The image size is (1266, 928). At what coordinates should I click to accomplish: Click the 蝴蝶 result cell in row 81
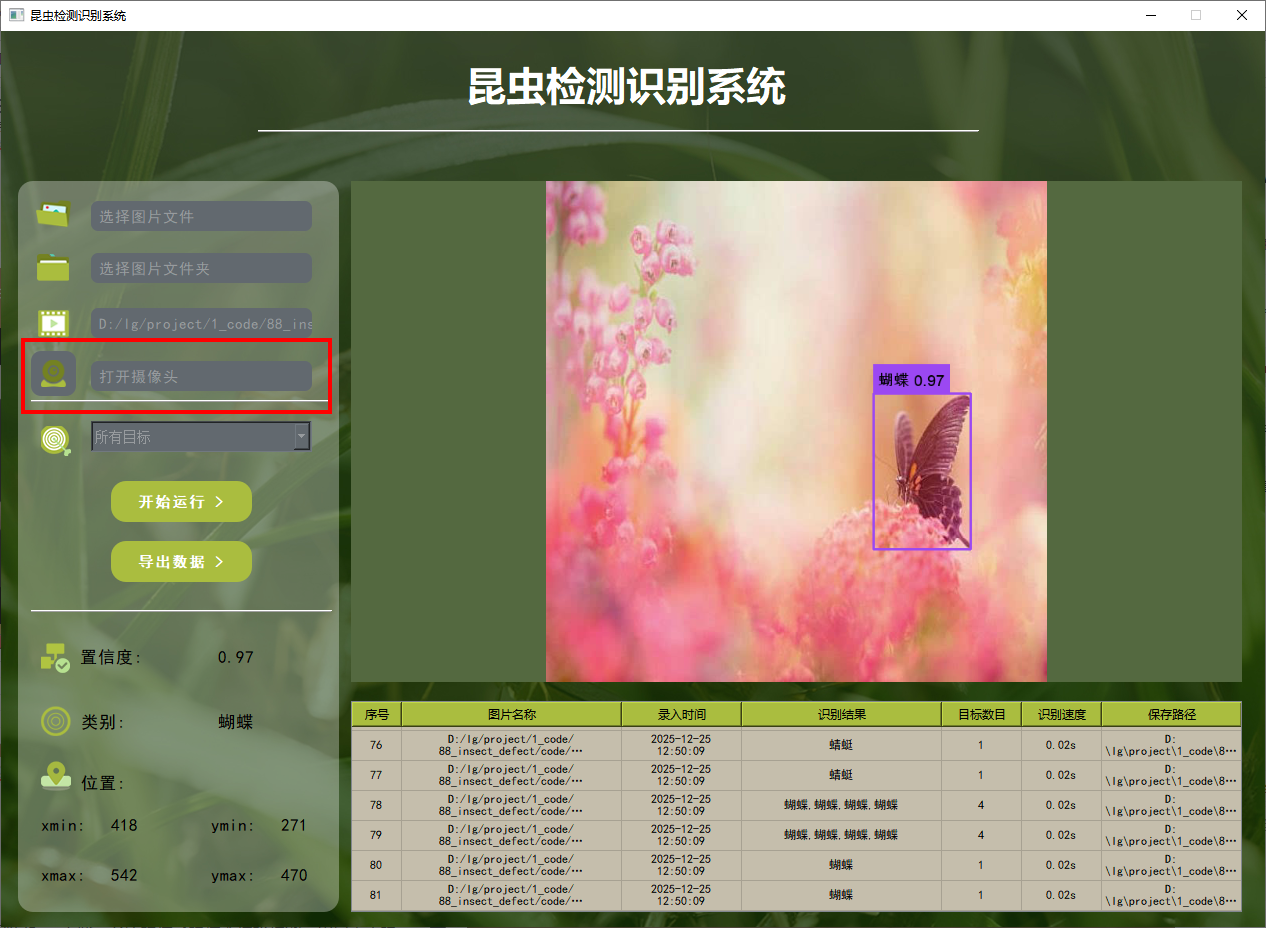841,895
